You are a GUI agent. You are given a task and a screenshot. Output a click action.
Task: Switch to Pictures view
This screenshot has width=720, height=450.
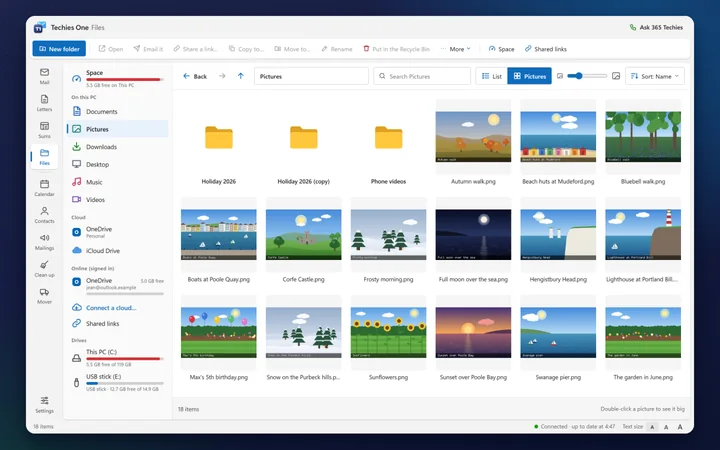[x=529, y=76]
